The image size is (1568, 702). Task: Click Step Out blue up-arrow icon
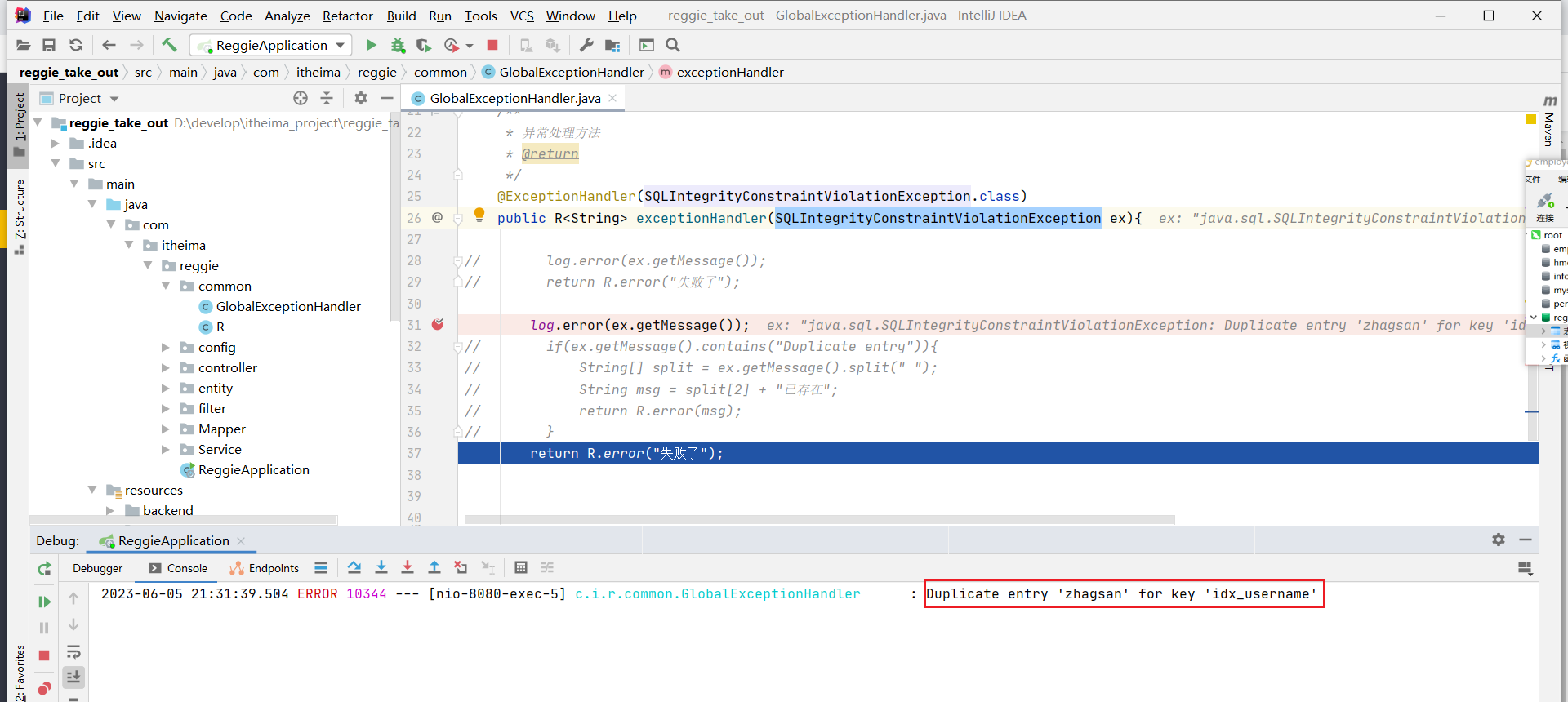click(x=434, y=567)
